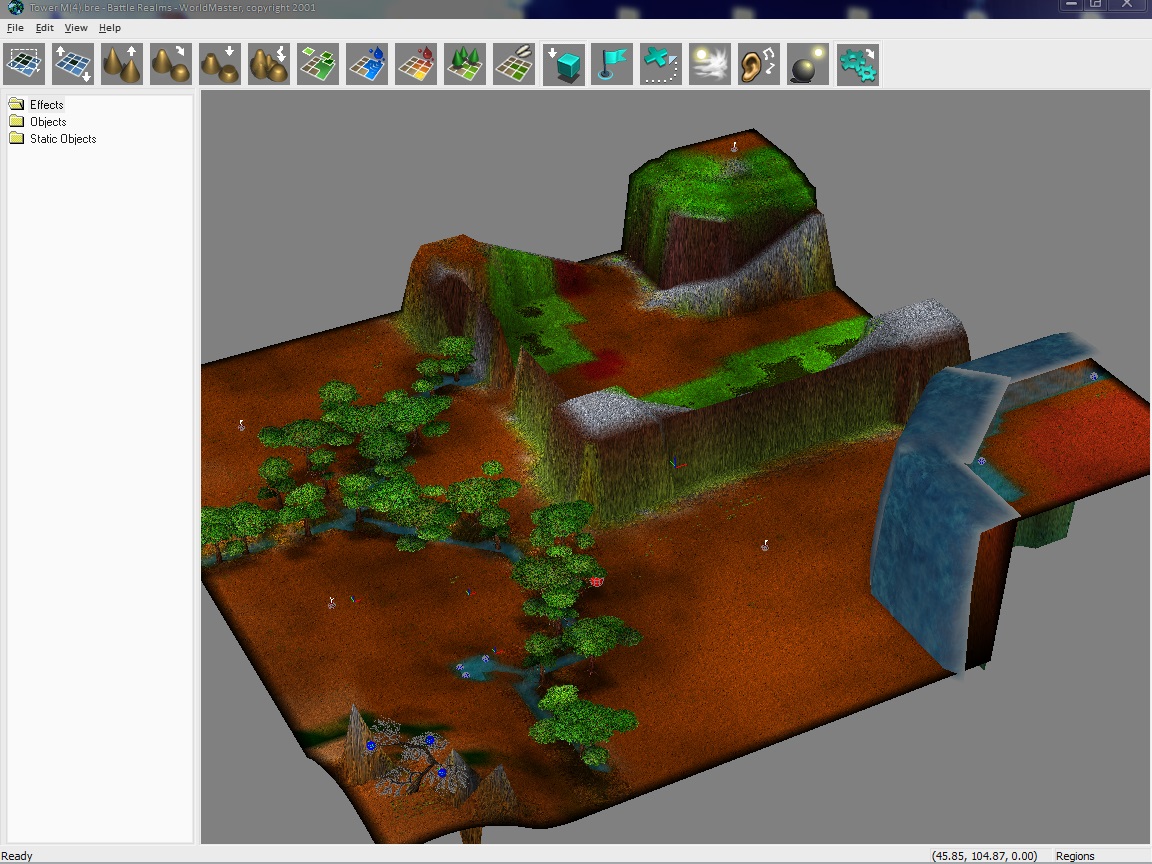Choose the raise/lower terrain grid tool
1152x864 pixels.
tap(73, 64)
